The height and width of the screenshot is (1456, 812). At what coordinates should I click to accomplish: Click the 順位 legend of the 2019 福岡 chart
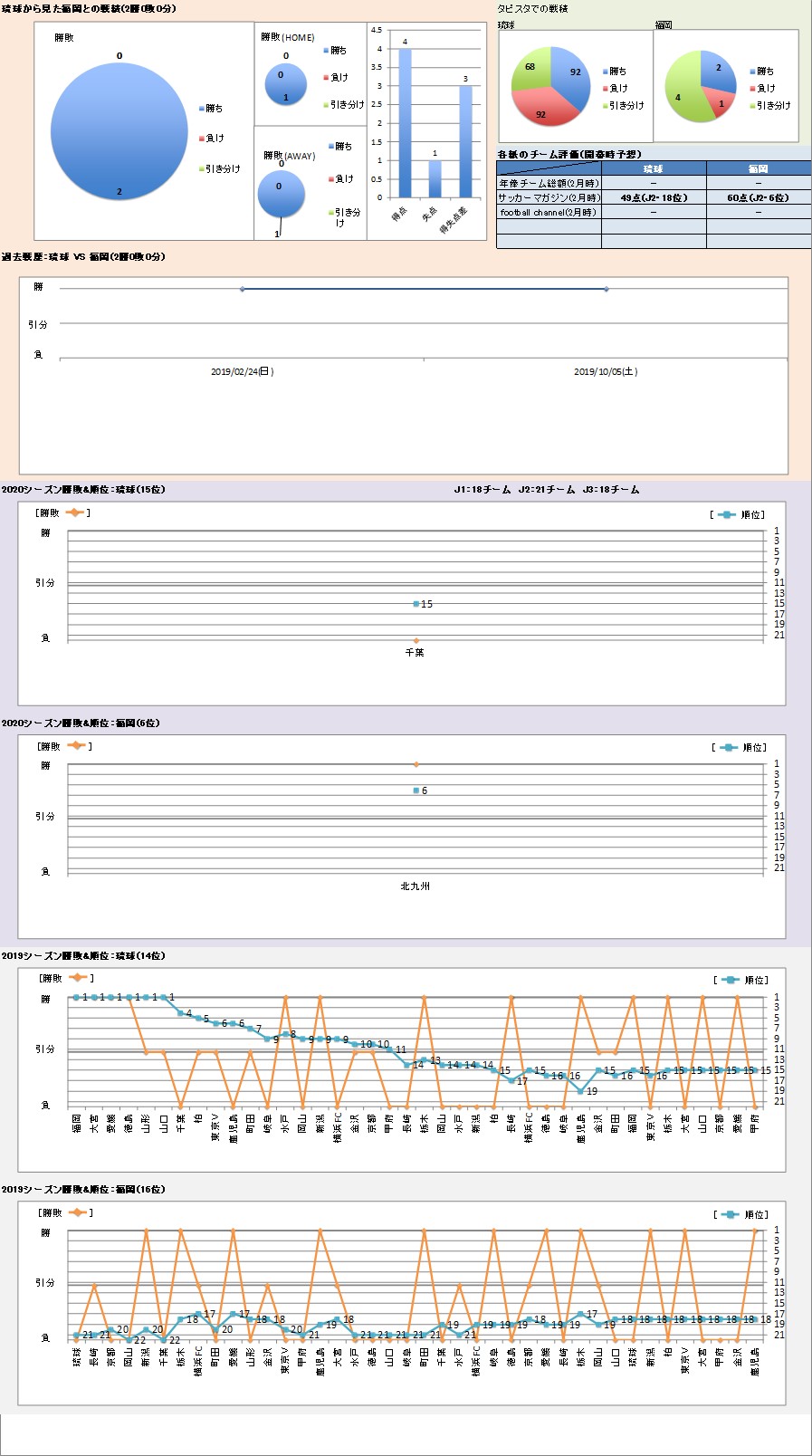click(742, 1214)
